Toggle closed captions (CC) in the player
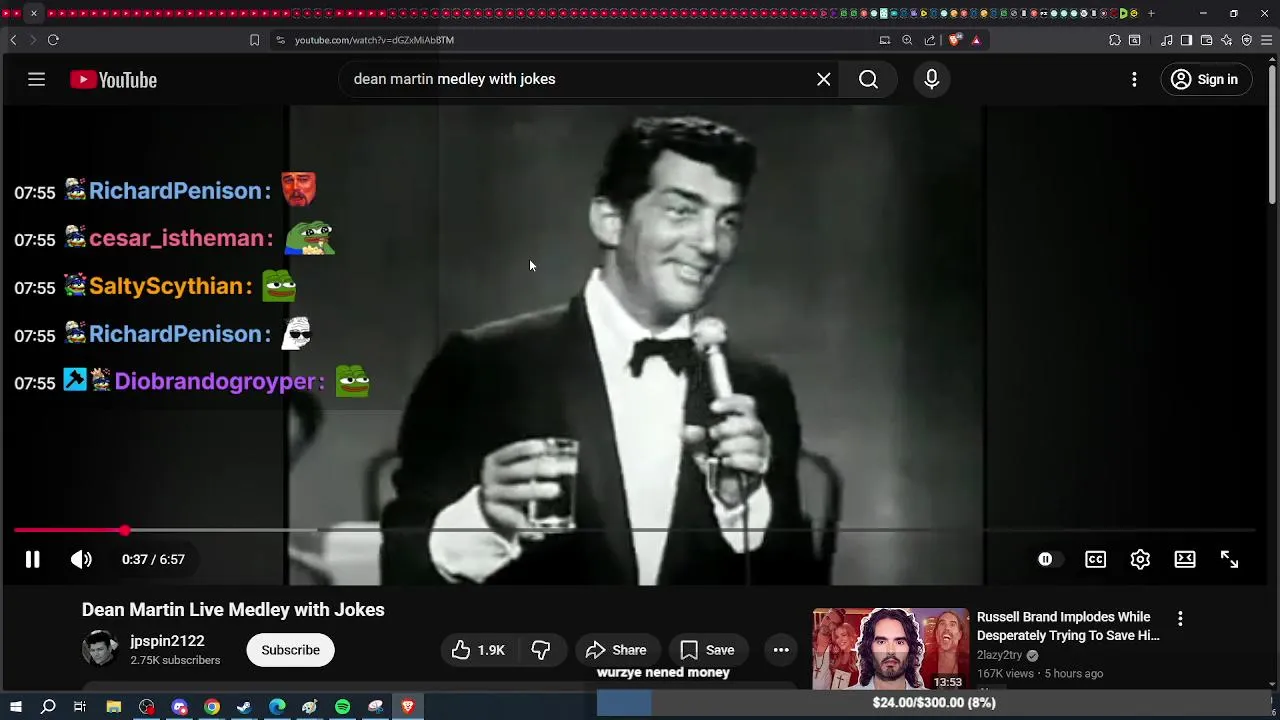 pyautogui.click(x=1095, y=559)
